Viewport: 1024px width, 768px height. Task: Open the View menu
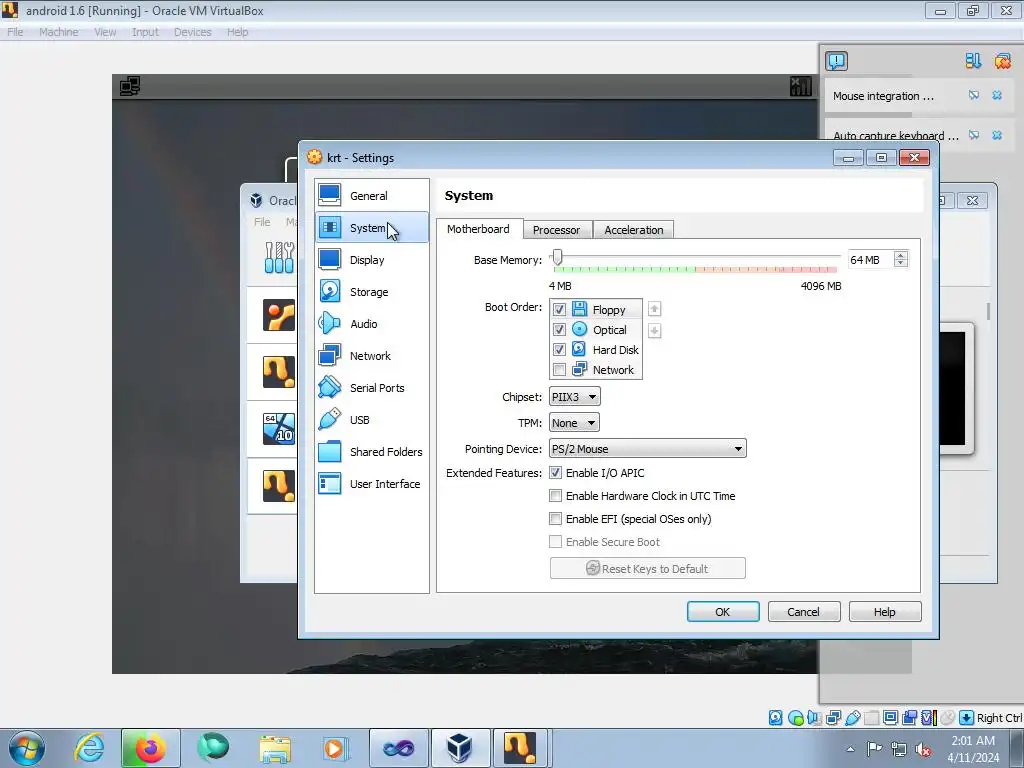(x=105, y=32)
